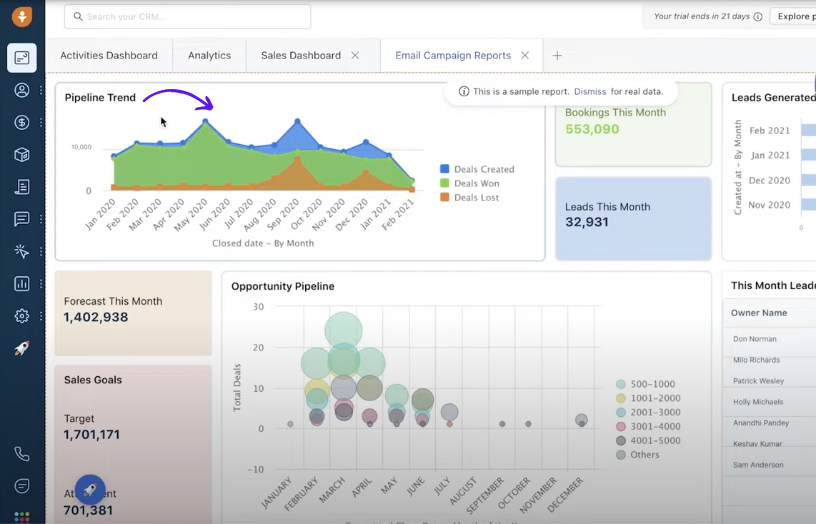816x524 pixels.
Task: Close the Email Campaign Reports tab
Action: point(525,55)
